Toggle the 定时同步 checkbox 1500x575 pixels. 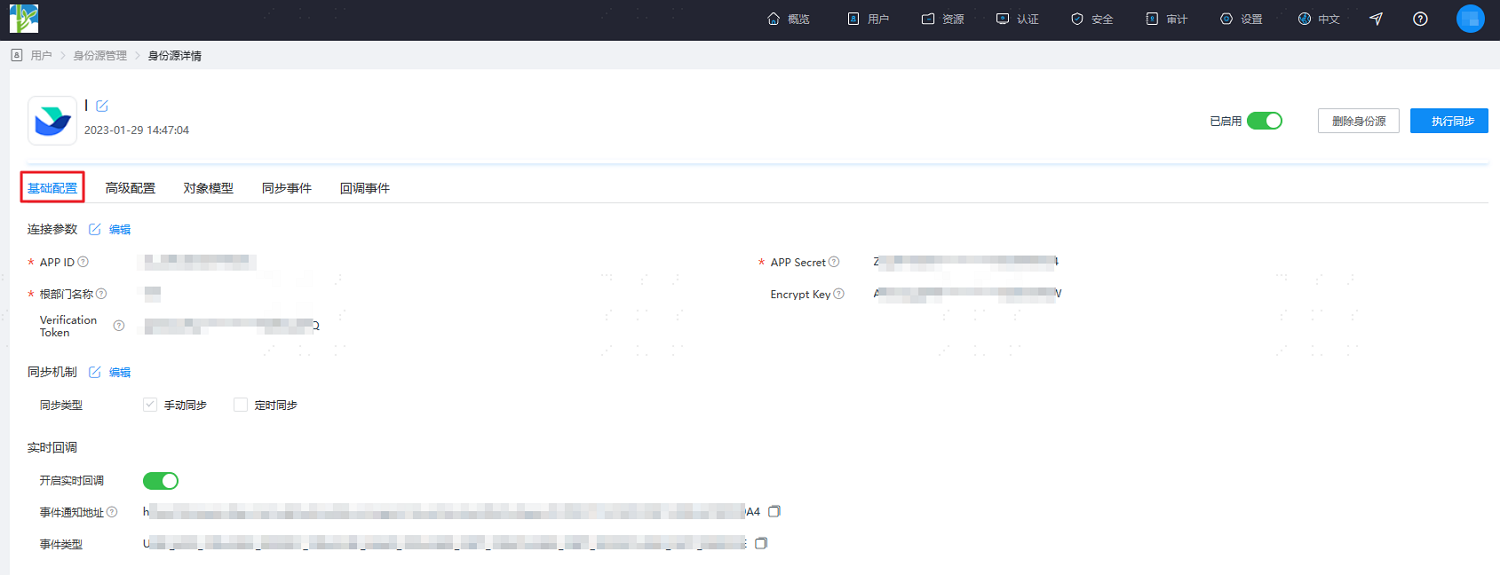tap(240, 405)
